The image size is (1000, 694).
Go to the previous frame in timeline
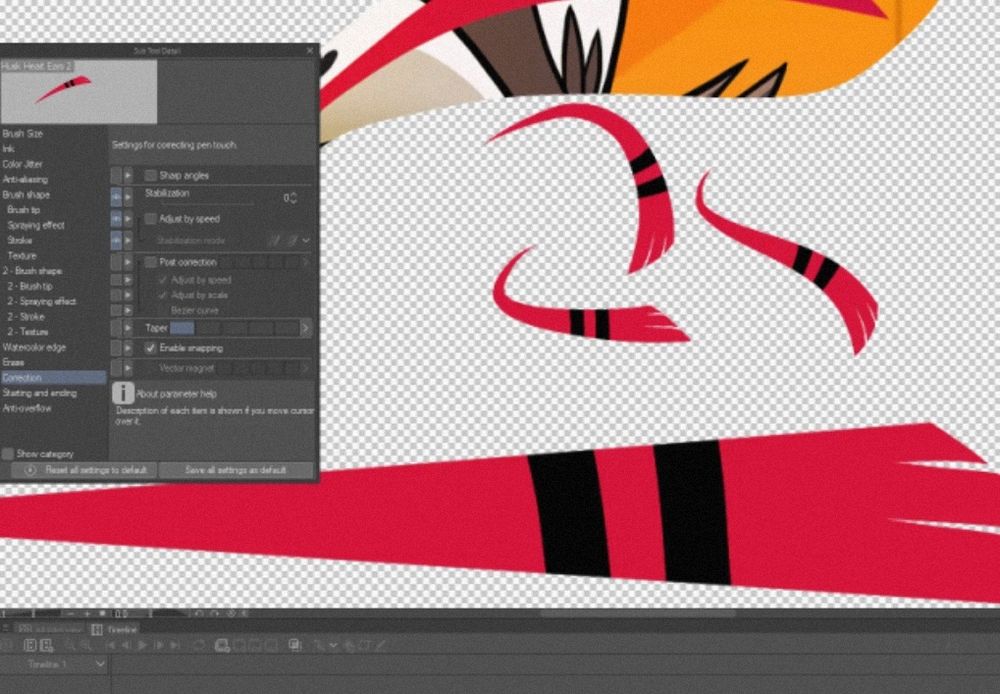[x=126, y=646]
